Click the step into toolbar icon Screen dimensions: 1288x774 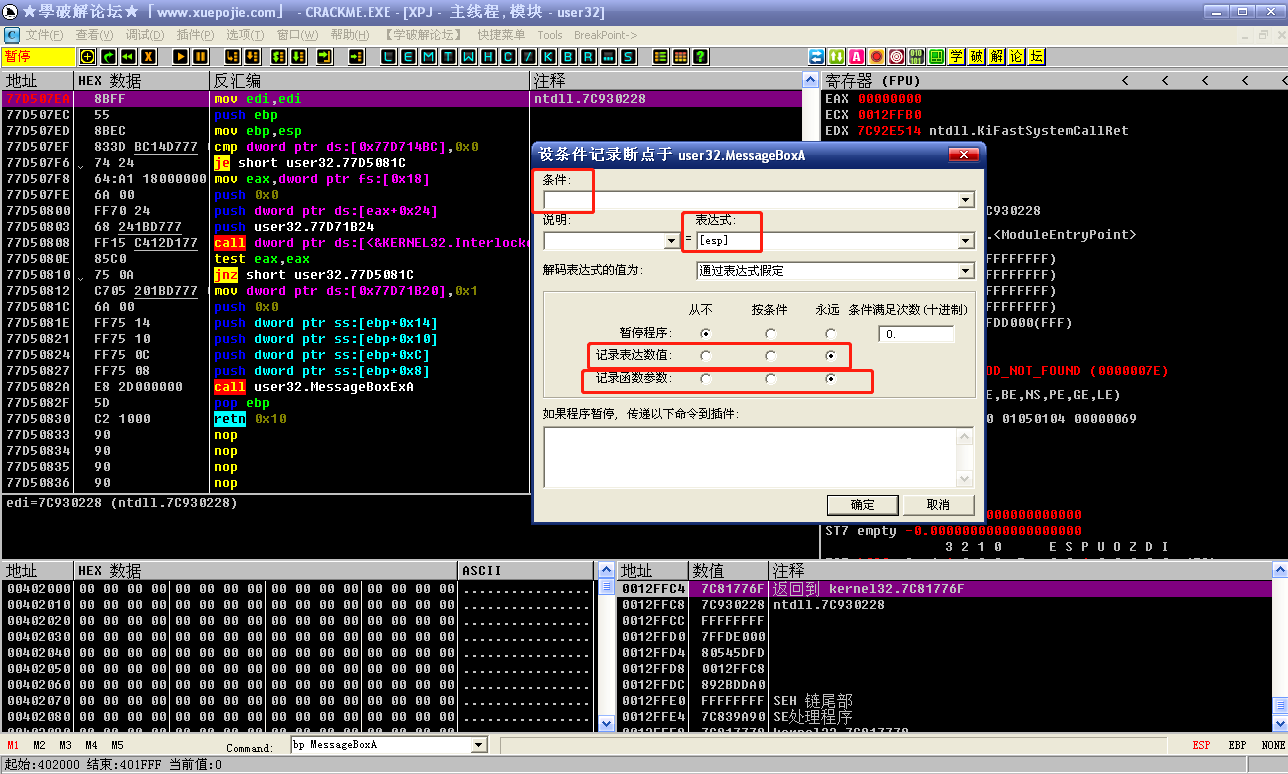233,57
